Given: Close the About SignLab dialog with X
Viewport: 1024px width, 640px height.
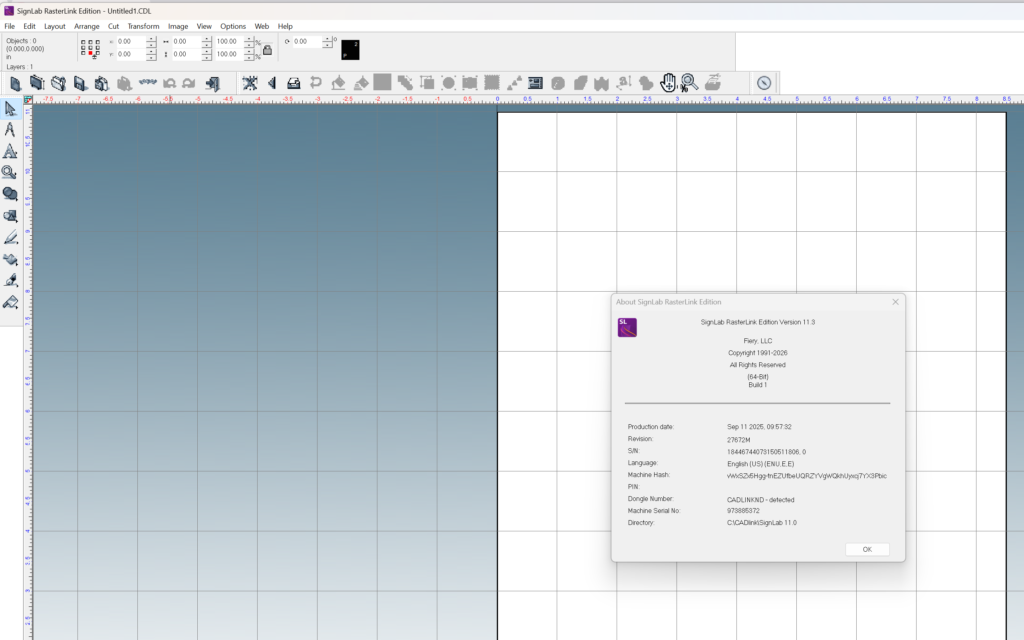Looking at the screenshot, I should pyautogui.click(x=896, y=302).
